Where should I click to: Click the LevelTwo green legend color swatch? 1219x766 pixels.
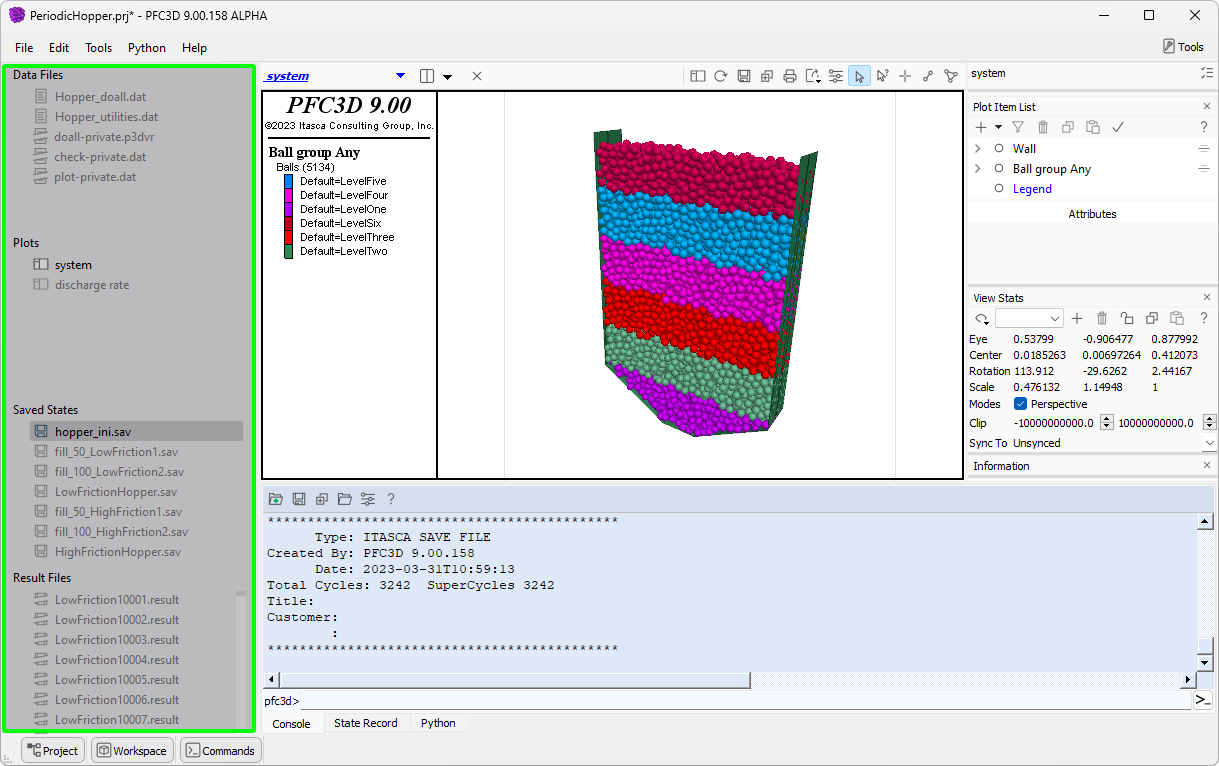tap(289, 251)
